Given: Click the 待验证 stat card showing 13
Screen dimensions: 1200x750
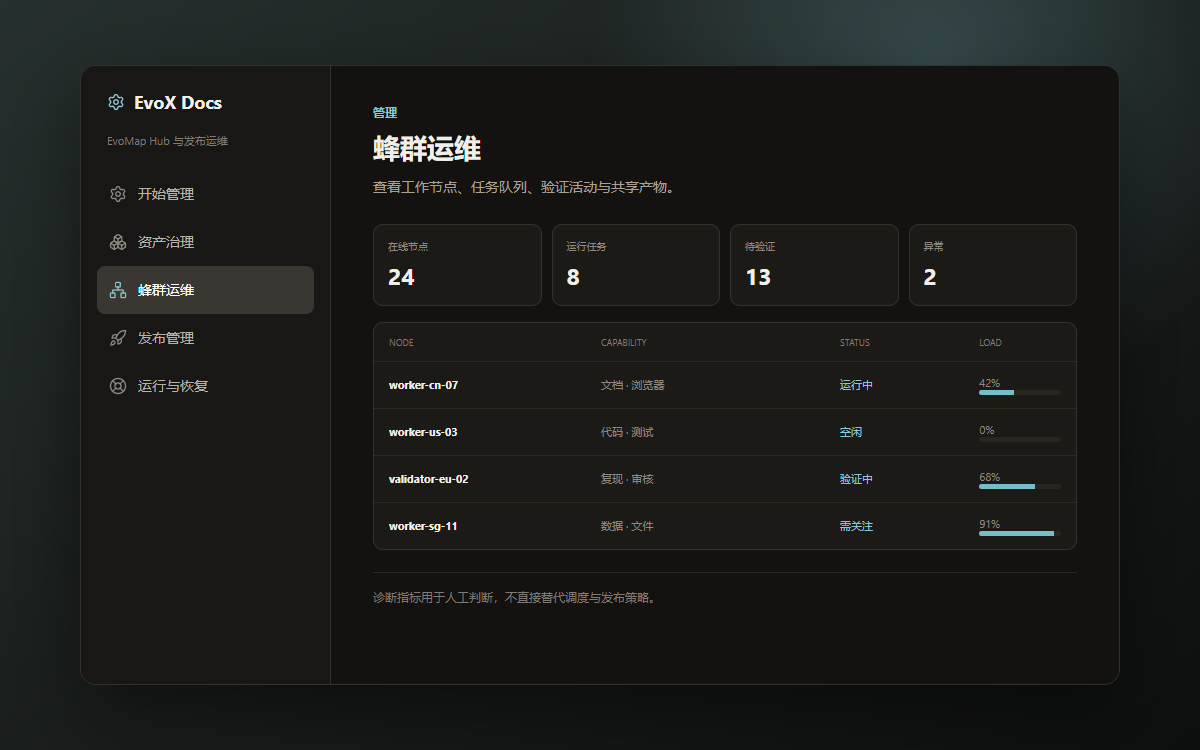Looking at the screenshot, I should click(x=814, y=265).
